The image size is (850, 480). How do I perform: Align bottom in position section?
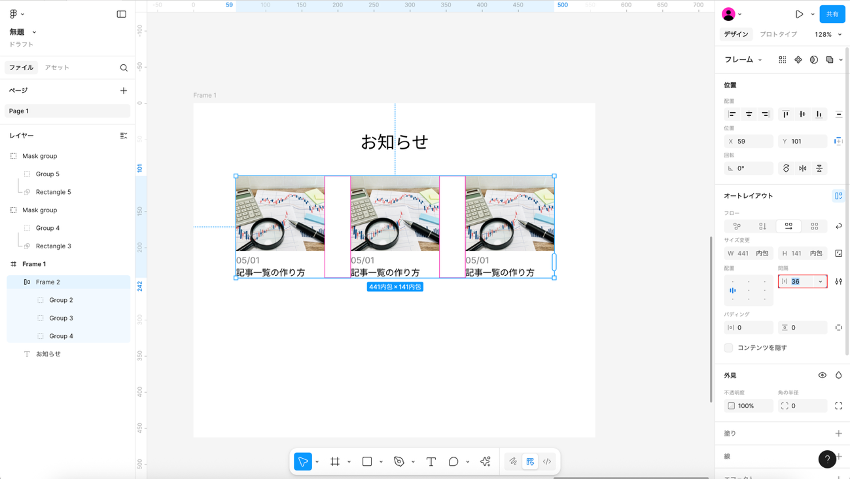coord(819,114)
